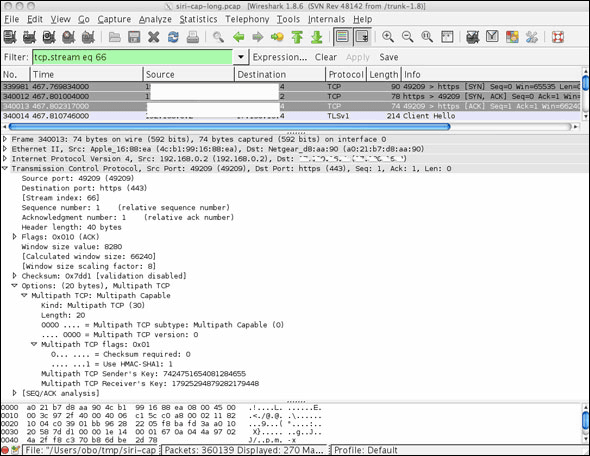This screenshot has width=590, height=456.
Task: Start a new live capture icon
Action: click(49, 37)
